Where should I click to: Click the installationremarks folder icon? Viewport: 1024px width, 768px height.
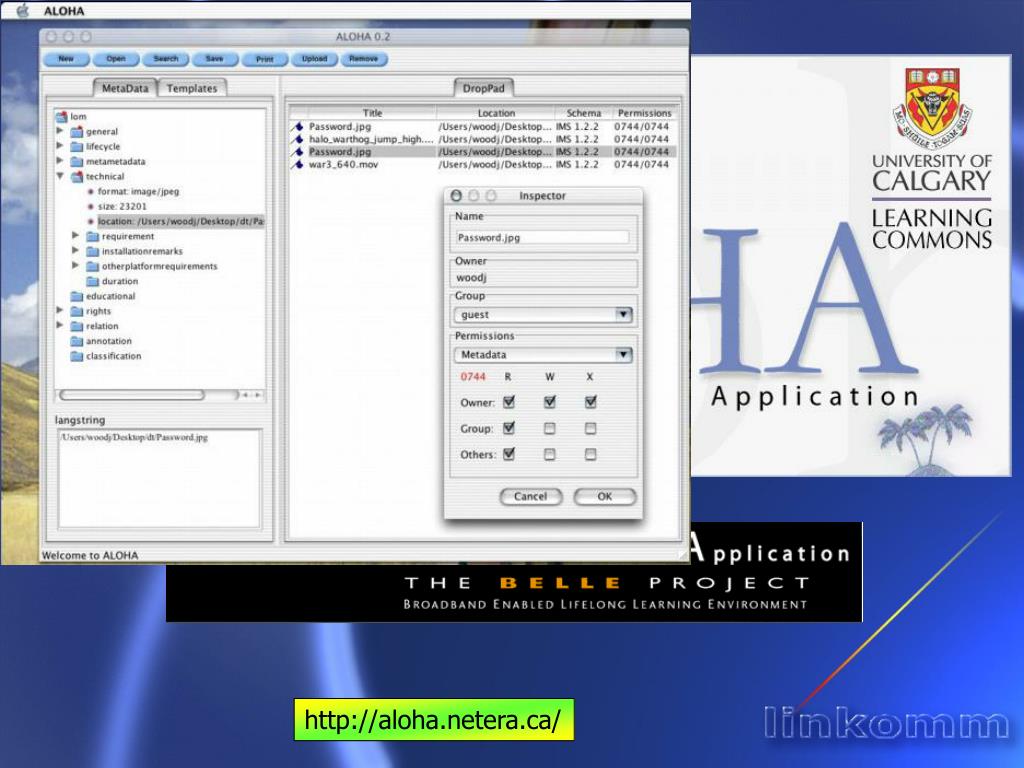92,251
